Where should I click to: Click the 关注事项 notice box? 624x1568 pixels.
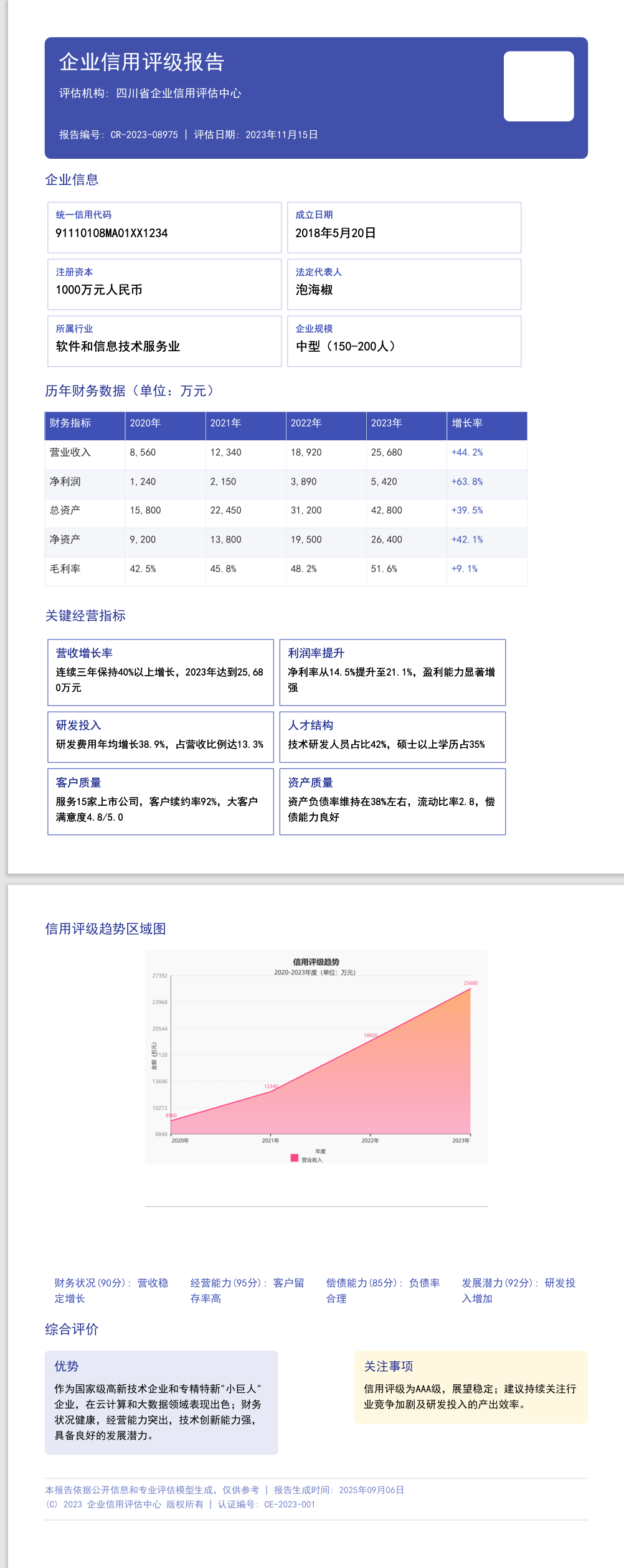click(471, 1387)
